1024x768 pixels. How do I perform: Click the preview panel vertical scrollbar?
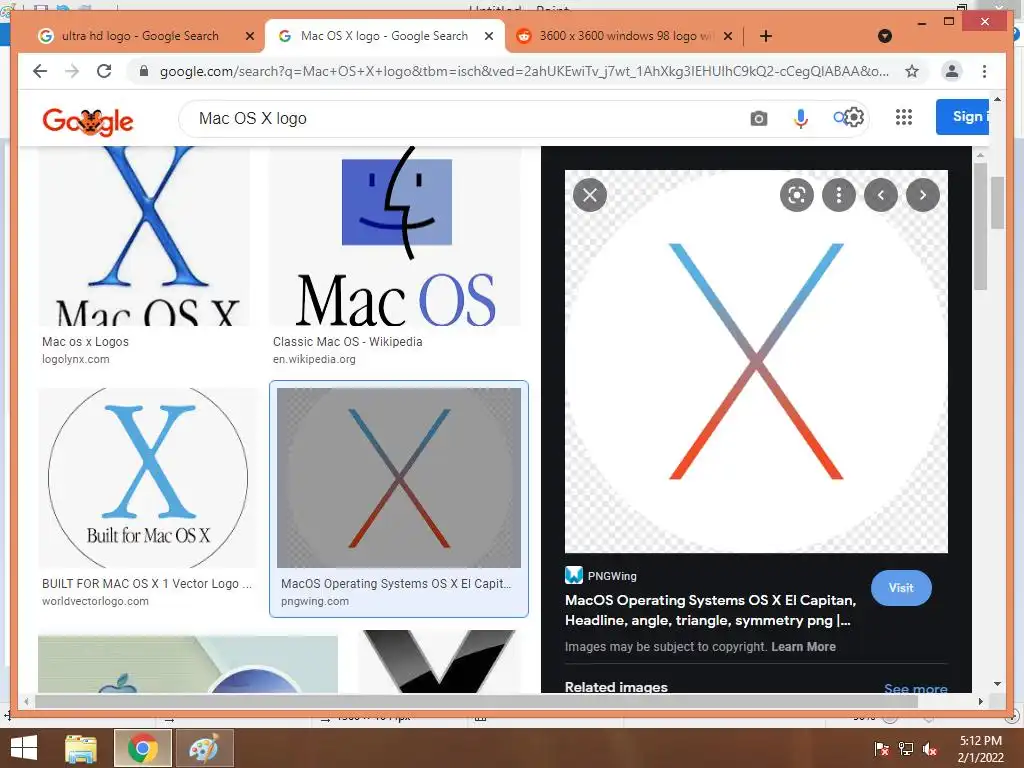pos(980,225)
